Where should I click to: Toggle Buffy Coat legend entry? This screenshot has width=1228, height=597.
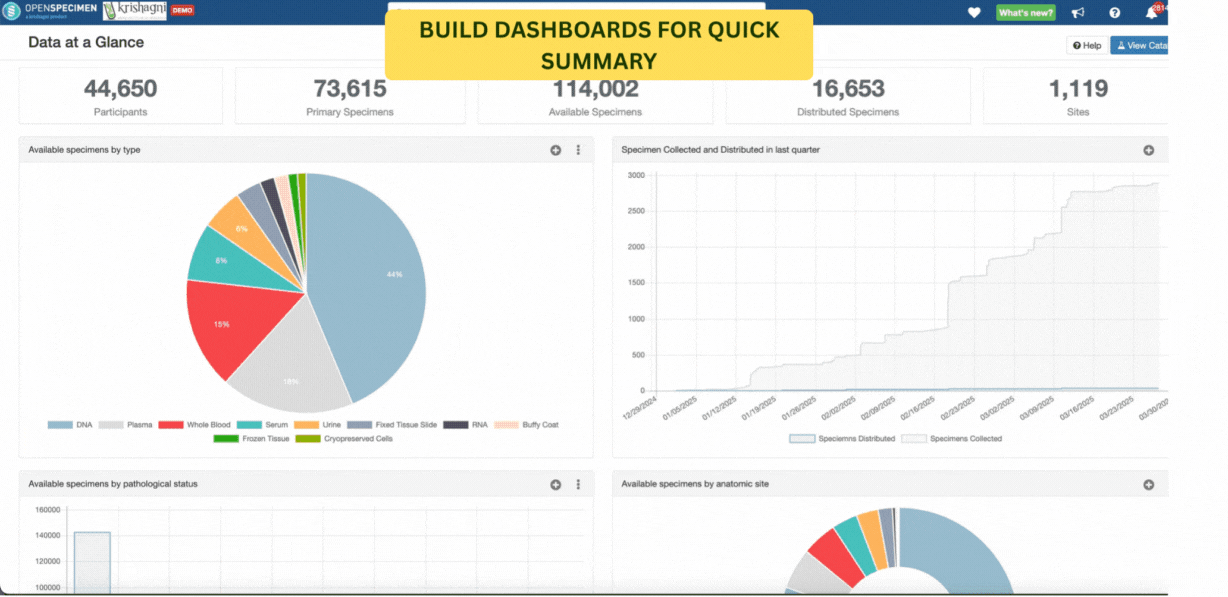point(527,425)
